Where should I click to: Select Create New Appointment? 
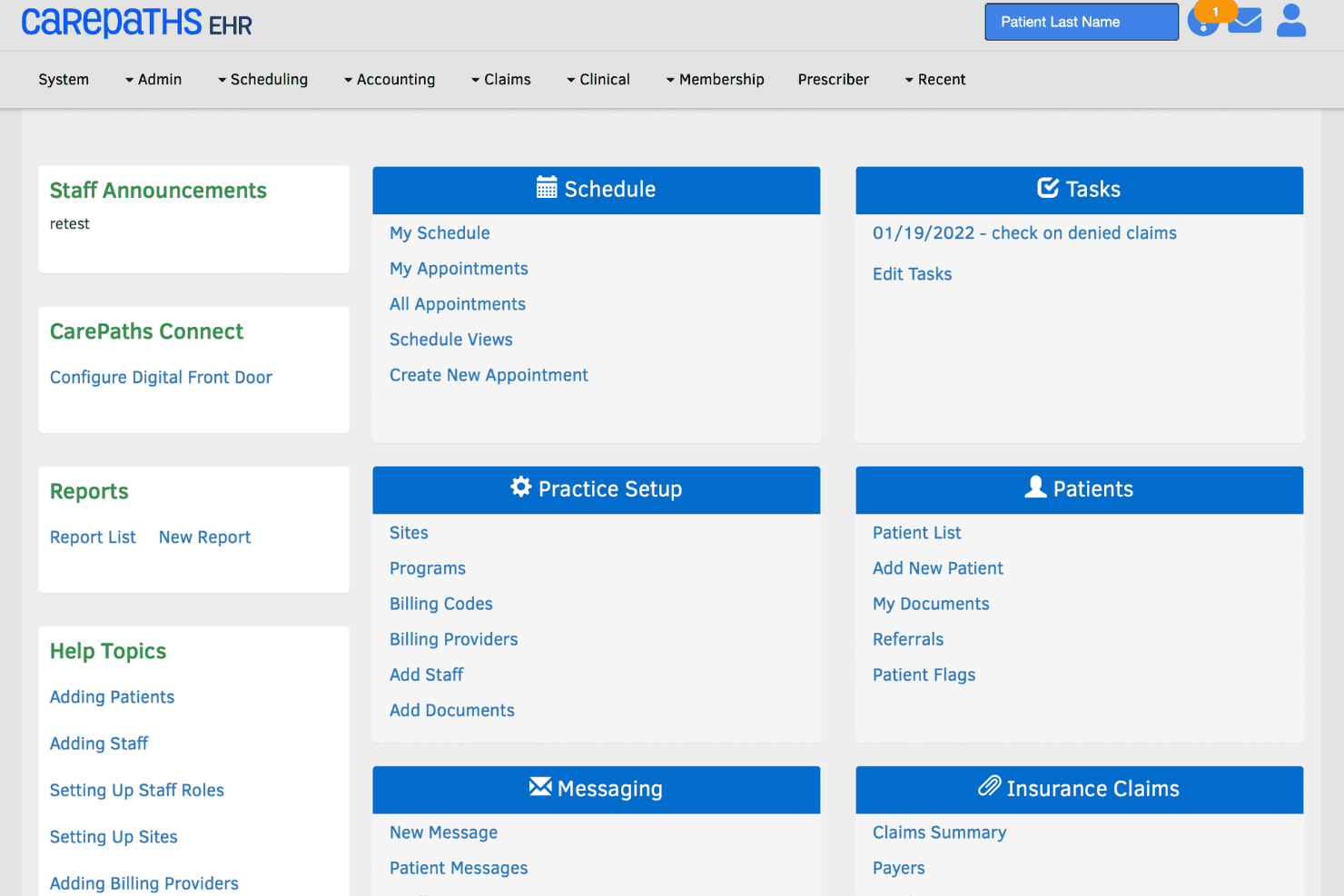[x=489, y=375]
